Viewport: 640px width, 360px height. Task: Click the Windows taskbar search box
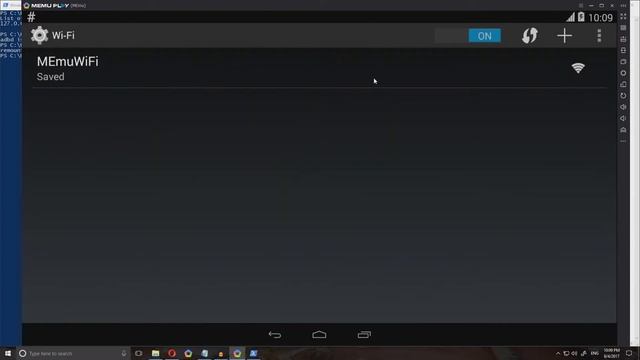tap(73, 353)
